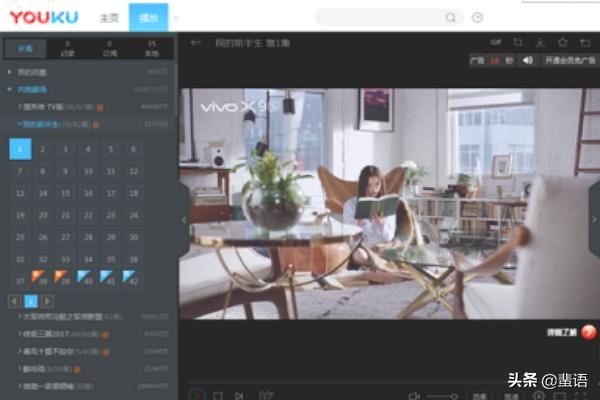
Task: Download the video via download icon
Action: point(540,42)
